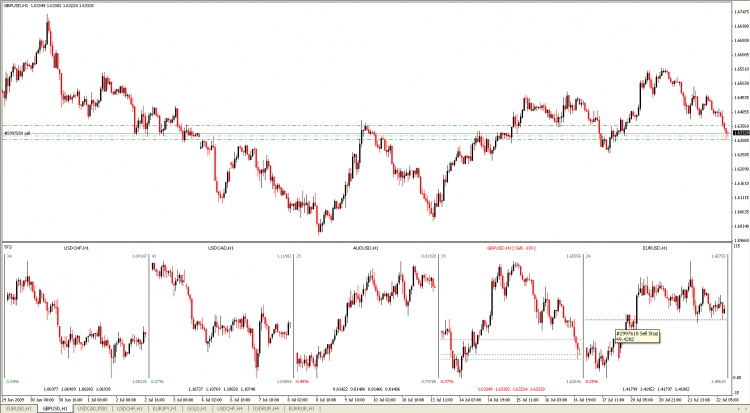This screenshot has width=750, height=413.
Task: Click the green 0.39% value under USDCHF
Action: point(12,381)
